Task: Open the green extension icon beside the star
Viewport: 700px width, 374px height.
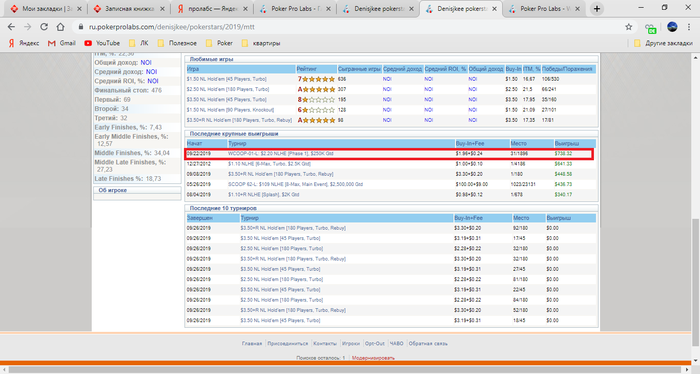Action: (x=651, y=28)
